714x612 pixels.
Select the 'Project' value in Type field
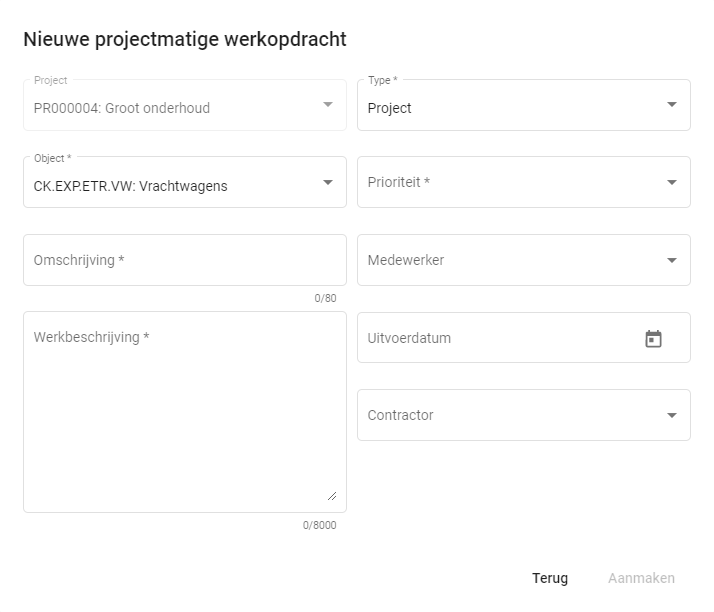click(390, 108)
